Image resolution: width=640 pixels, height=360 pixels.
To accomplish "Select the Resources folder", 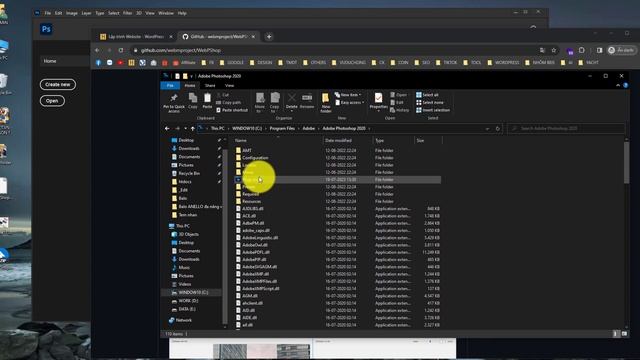I will tap(251, 202).
